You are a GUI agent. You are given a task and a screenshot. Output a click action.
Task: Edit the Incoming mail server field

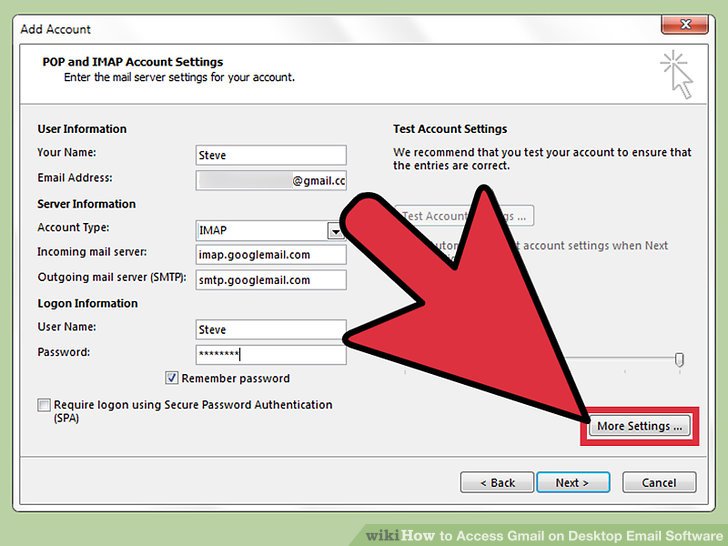pyautogui.click(x=271, y=255)
